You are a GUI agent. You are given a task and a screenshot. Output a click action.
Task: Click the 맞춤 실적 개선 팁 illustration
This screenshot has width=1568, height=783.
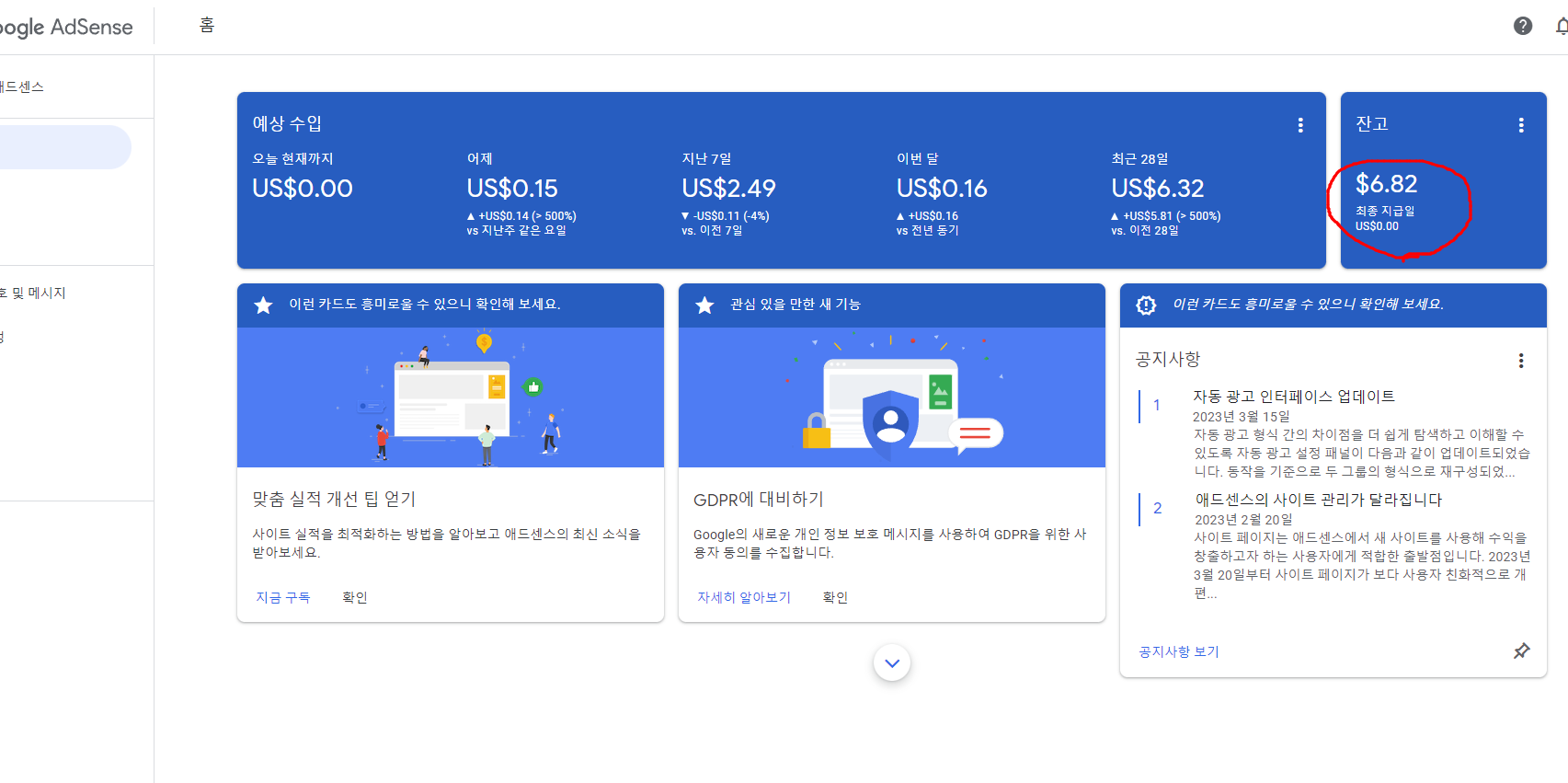point(451,397)
